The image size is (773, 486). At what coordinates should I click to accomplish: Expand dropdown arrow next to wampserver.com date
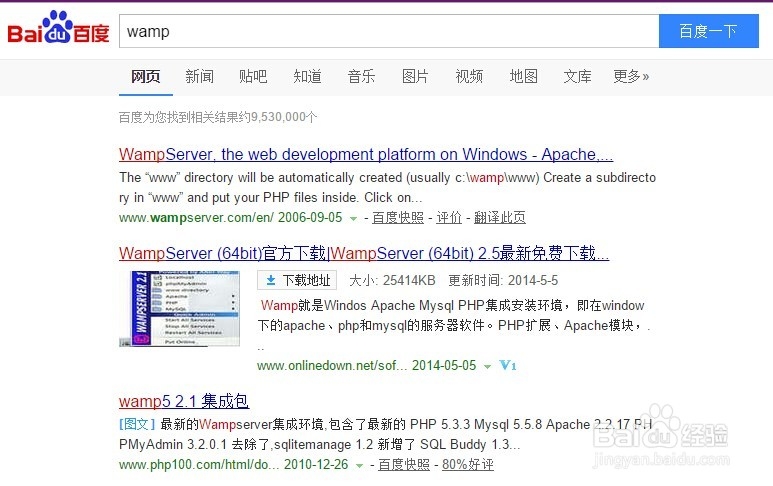pyautogui.click(x=353, y=218)
